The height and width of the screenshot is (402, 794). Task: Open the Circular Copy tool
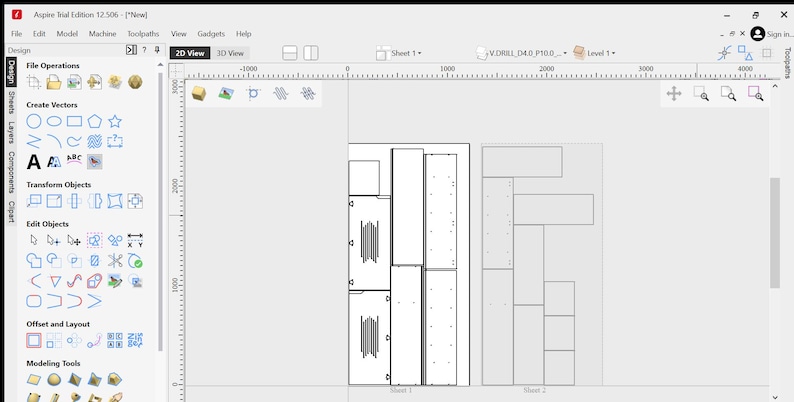(x=74, y=340)
